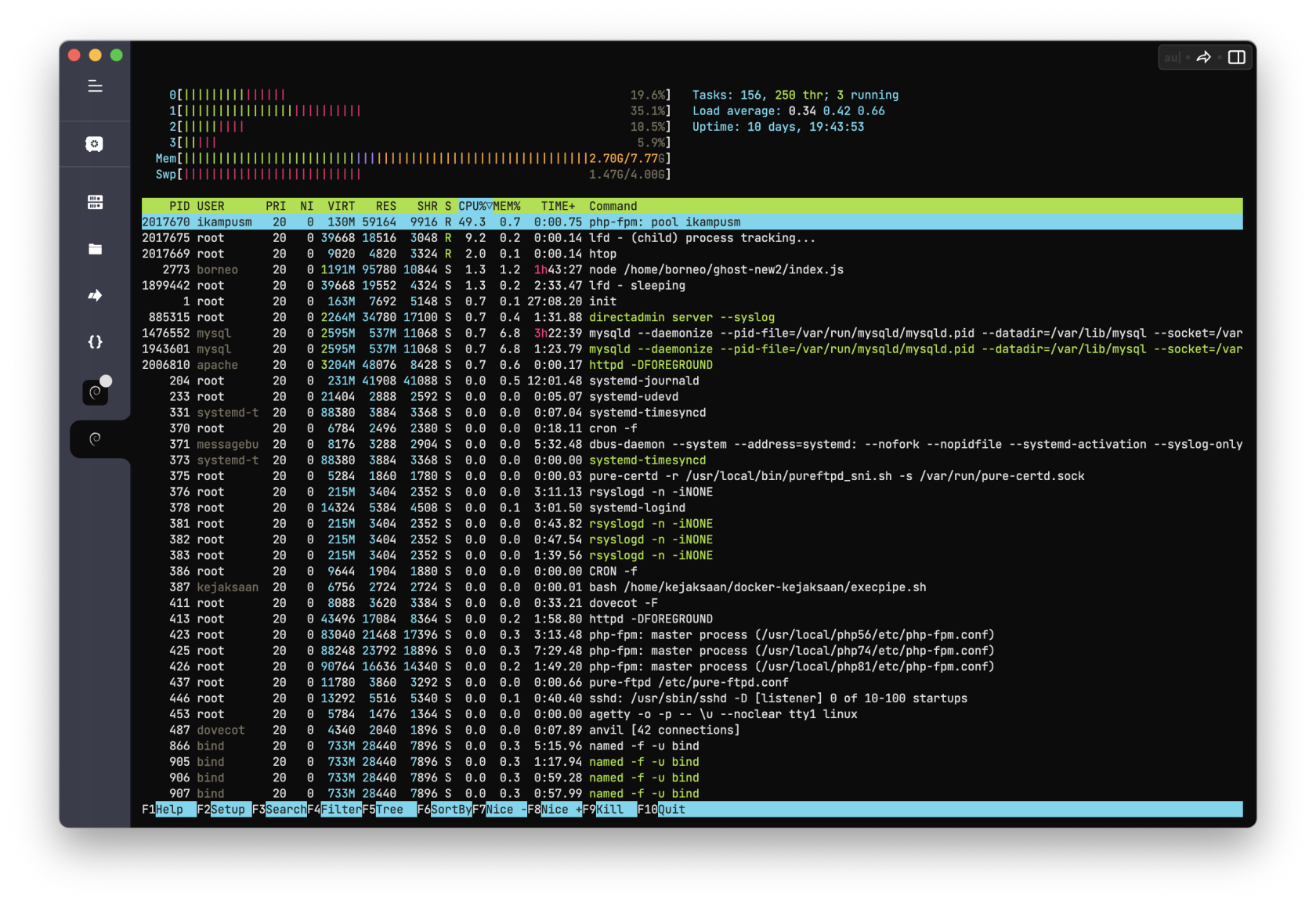Toggle the split view panel icon
This screenshot has width=1316, height=906.
coord(1236,57)
